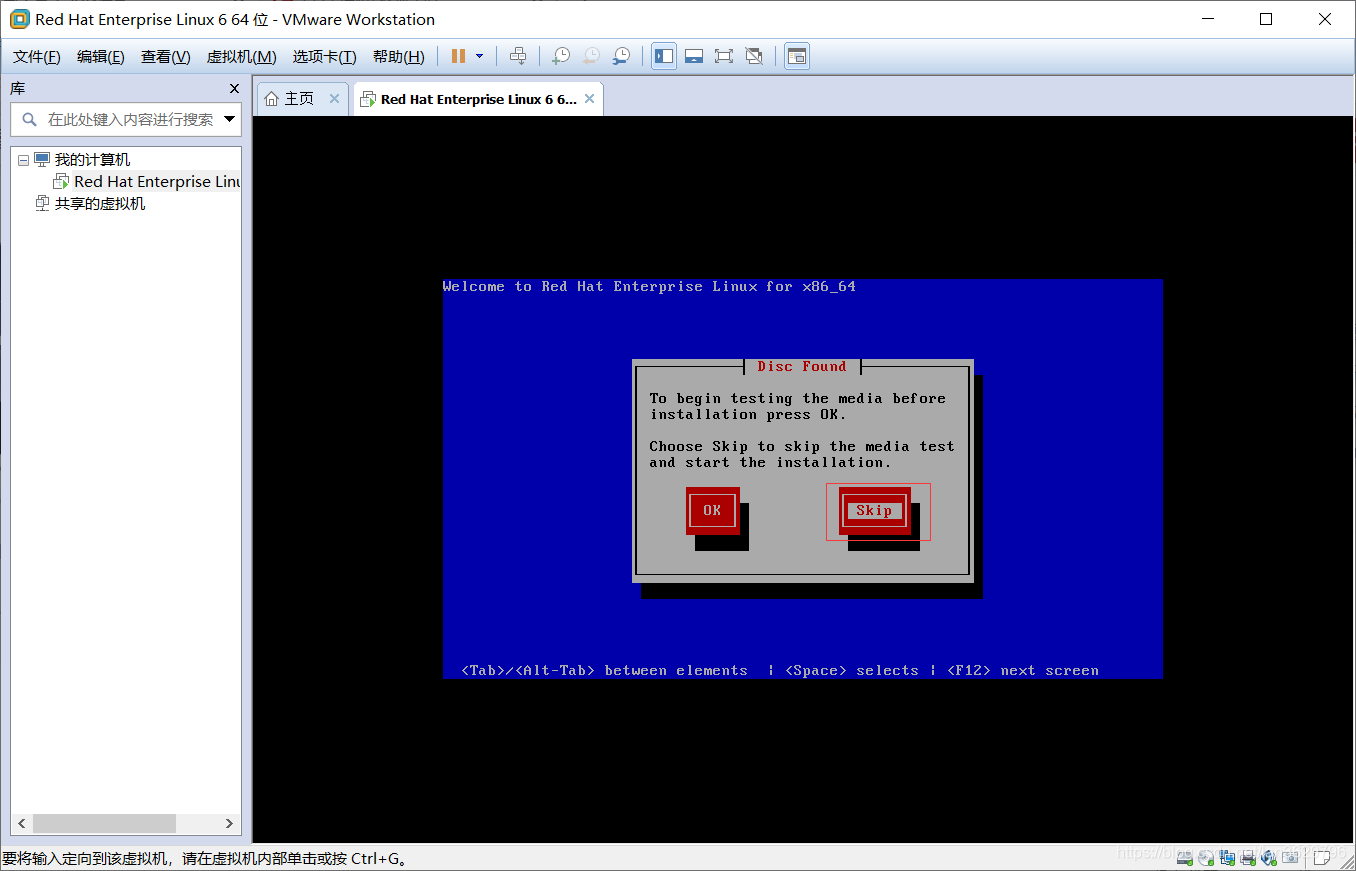Close the 主页 tab
The width and height of the screenshot is (1356, 871).
point(334,98)
